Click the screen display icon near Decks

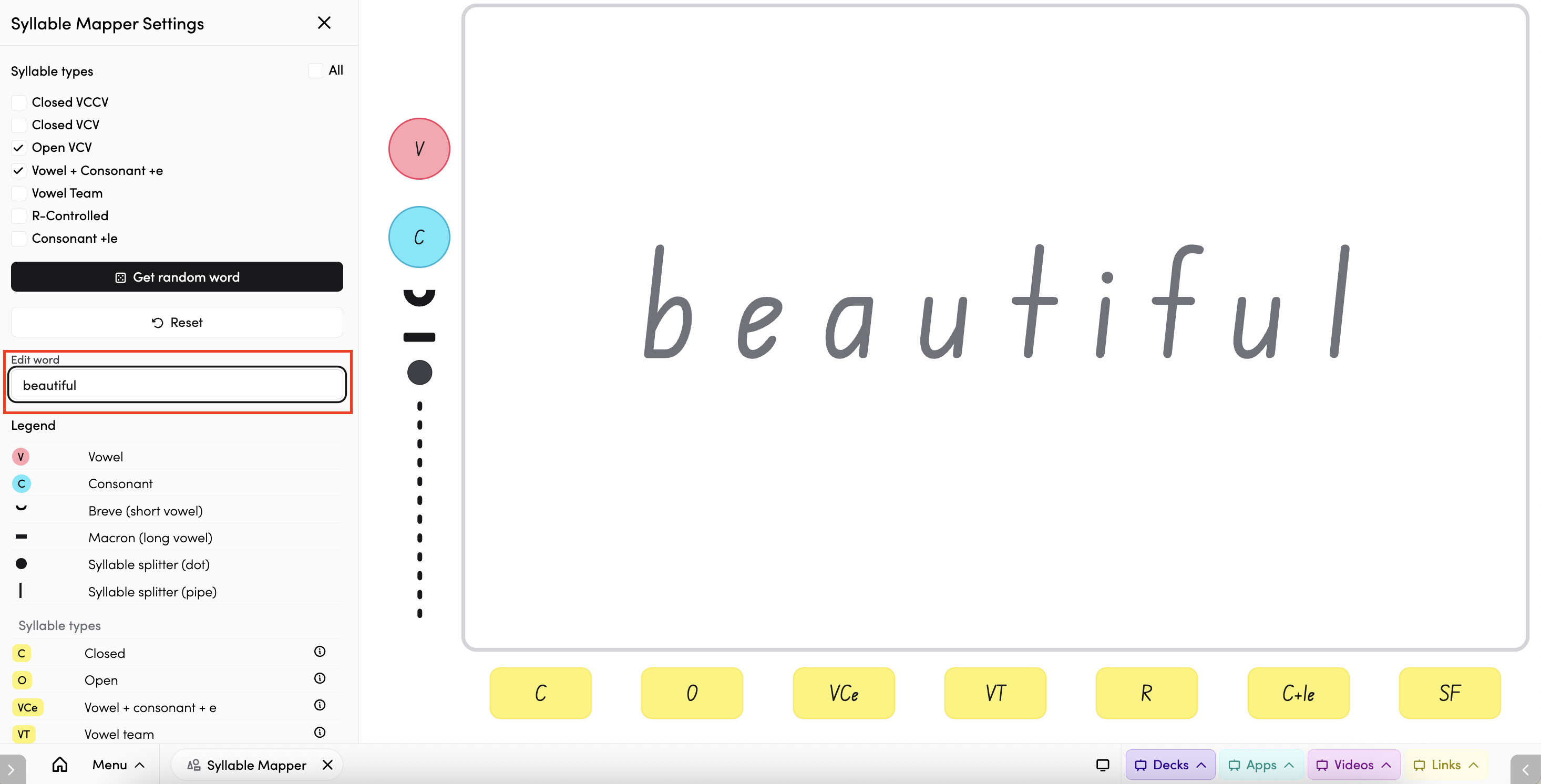[x=1103, y=764]
